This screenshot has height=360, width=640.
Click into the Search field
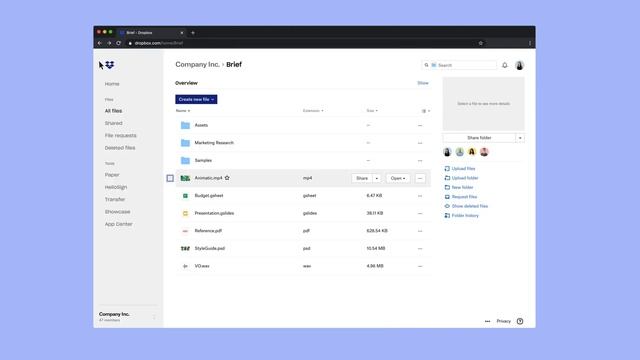pos(460,65)
